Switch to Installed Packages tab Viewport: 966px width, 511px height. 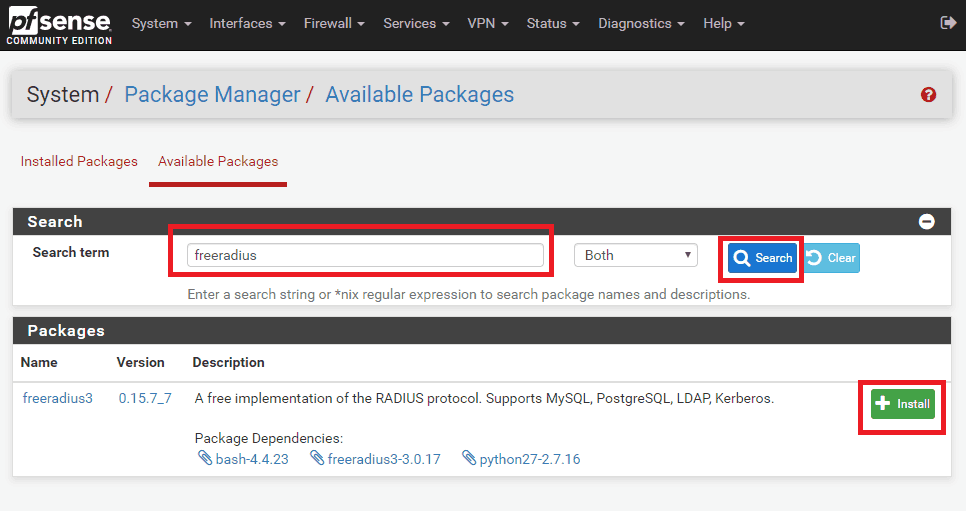[x=79, y=161]
